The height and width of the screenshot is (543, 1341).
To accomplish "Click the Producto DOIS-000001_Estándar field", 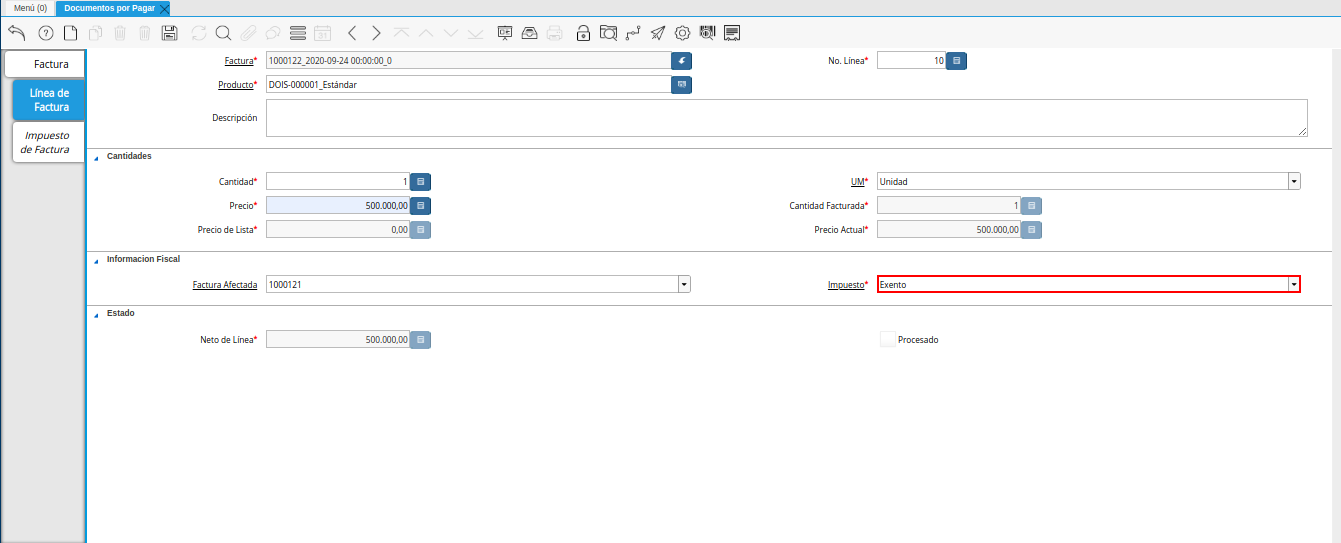I will click(468, 85).
